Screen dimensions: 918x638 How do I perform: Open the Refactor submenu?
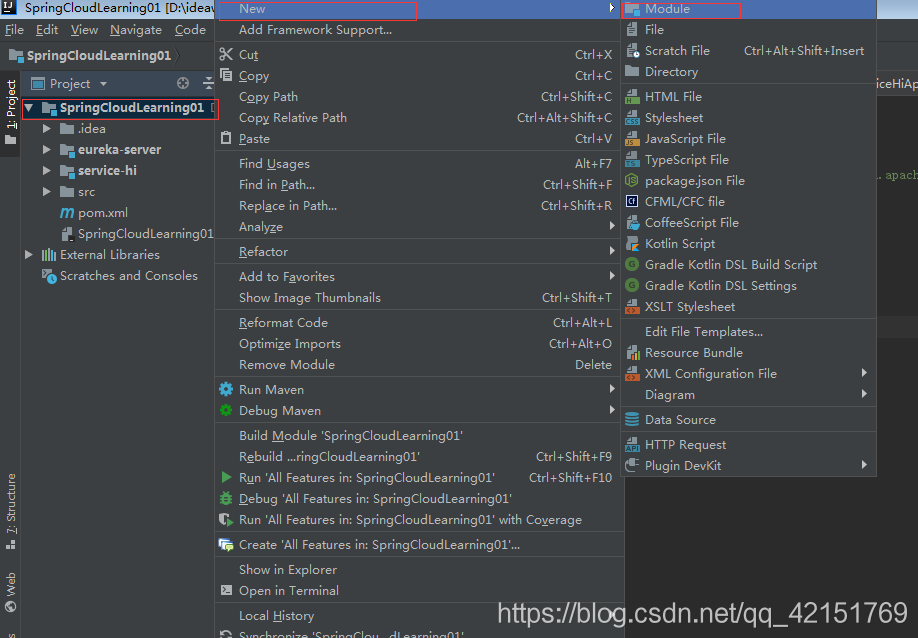[x=418, y=252]
